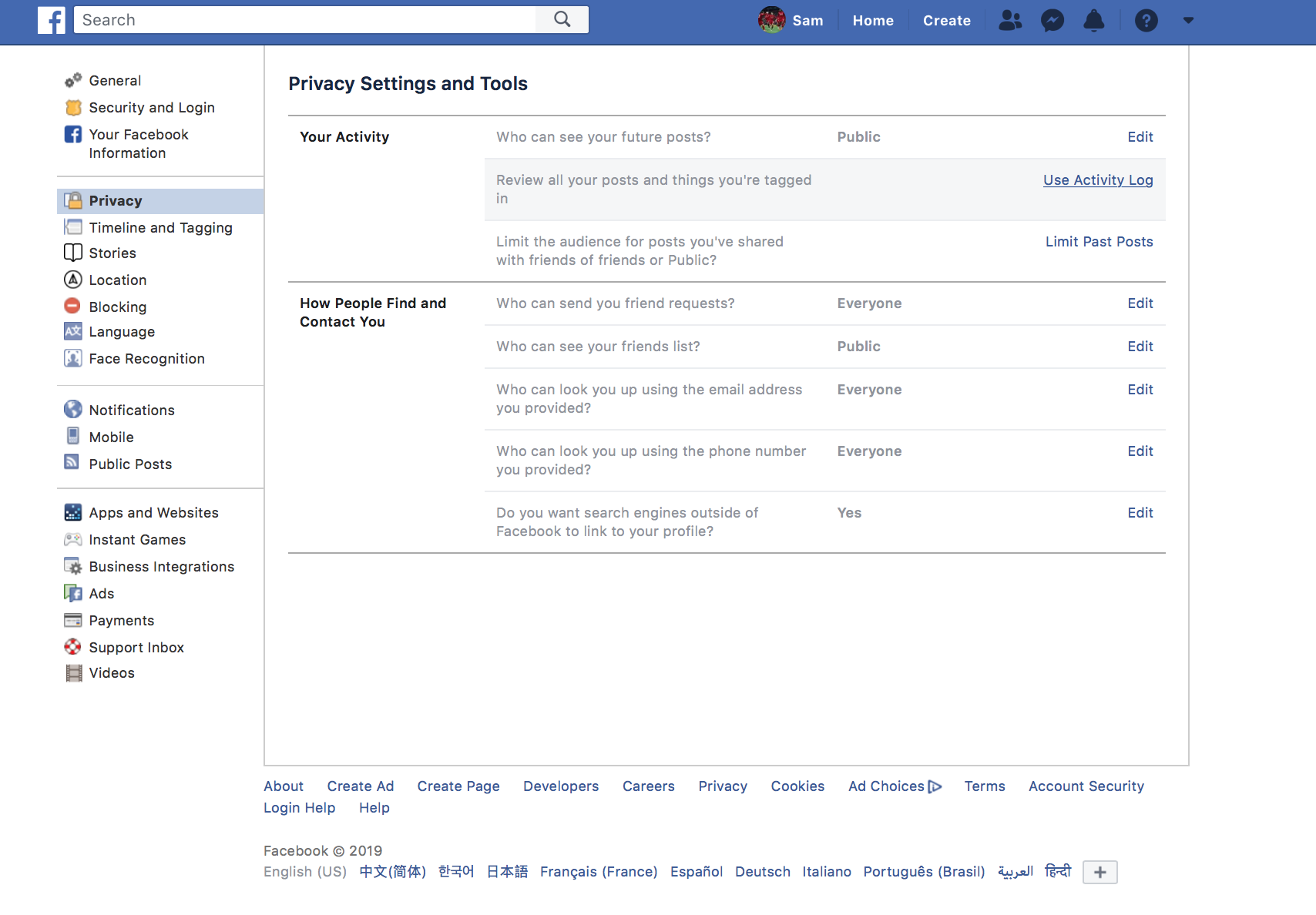Edit search engines linking setting
The image size is (1316, 915).
(1140, 513)
